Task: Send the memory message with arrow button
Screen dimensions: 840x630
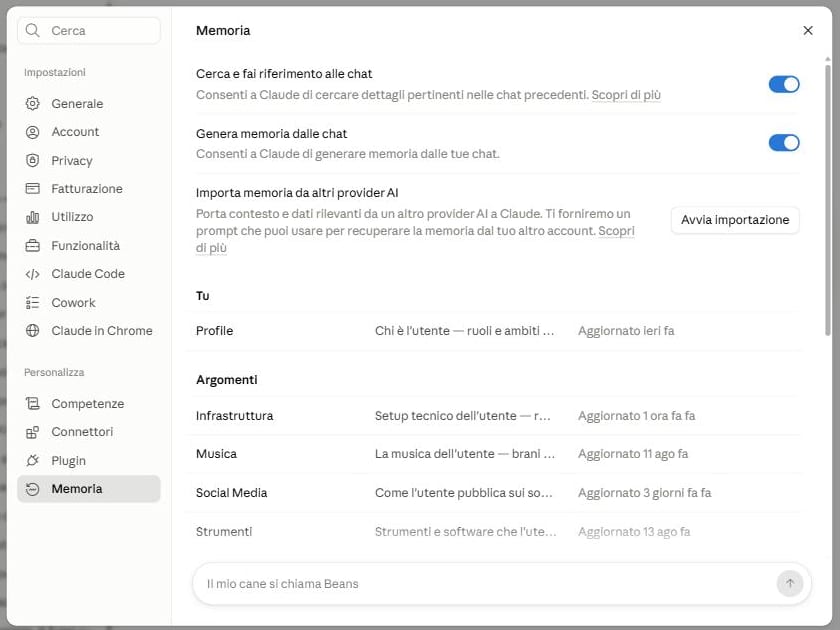Action: pyautogui.click(x=790, y=583)
